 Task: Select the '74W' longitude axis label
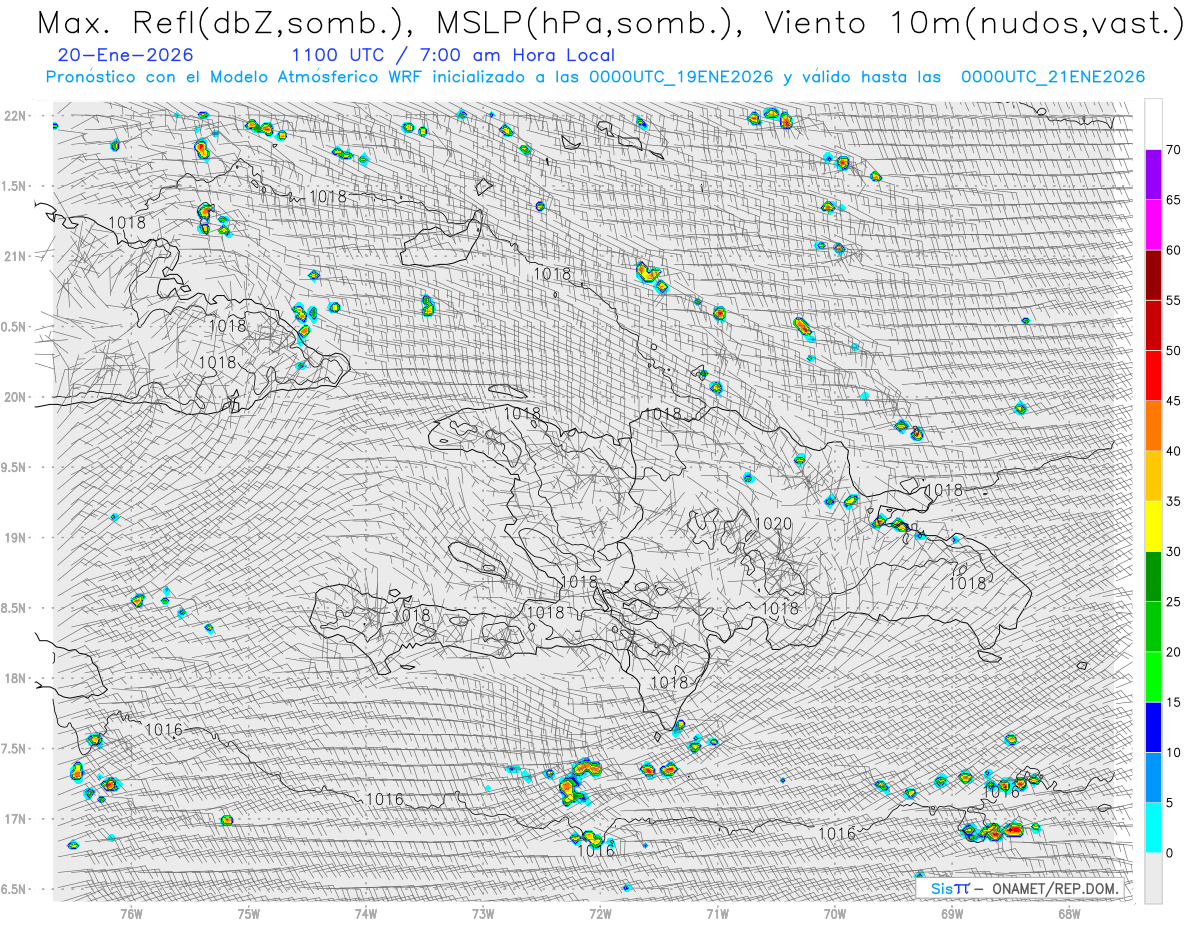(366, 912)
